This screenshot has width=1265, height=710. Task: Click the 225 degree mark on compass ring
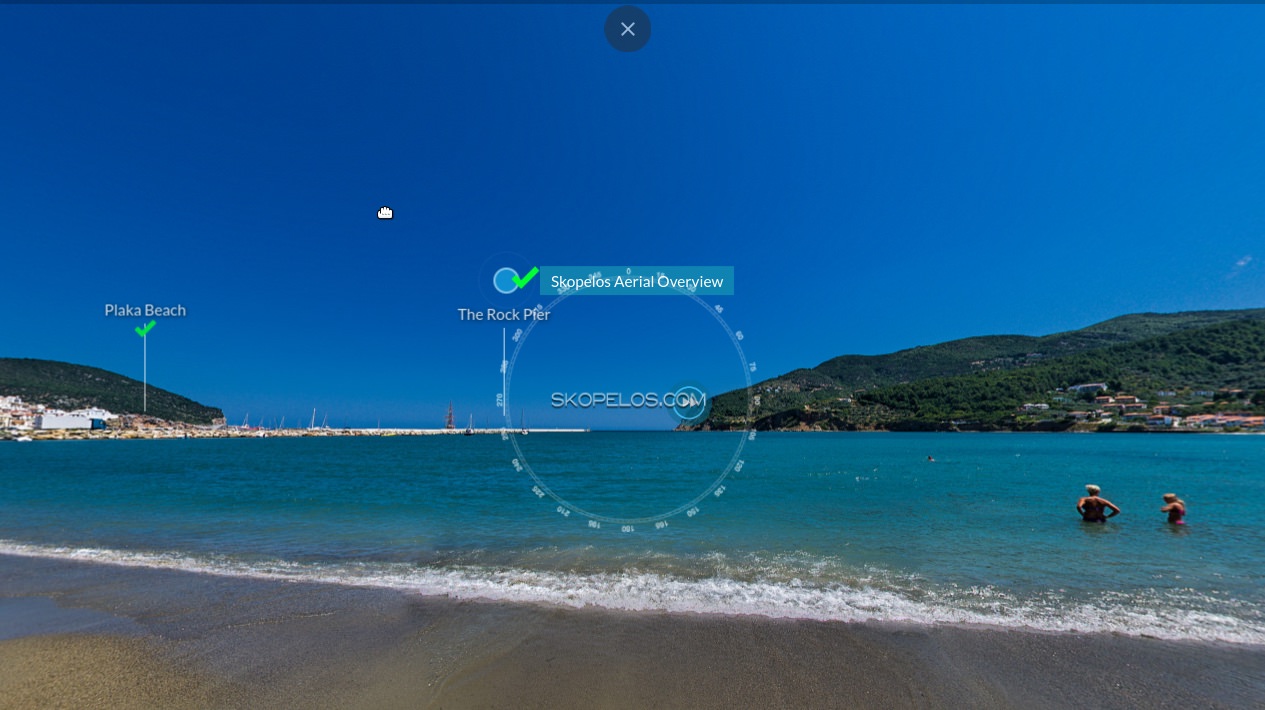pos(538,491)
